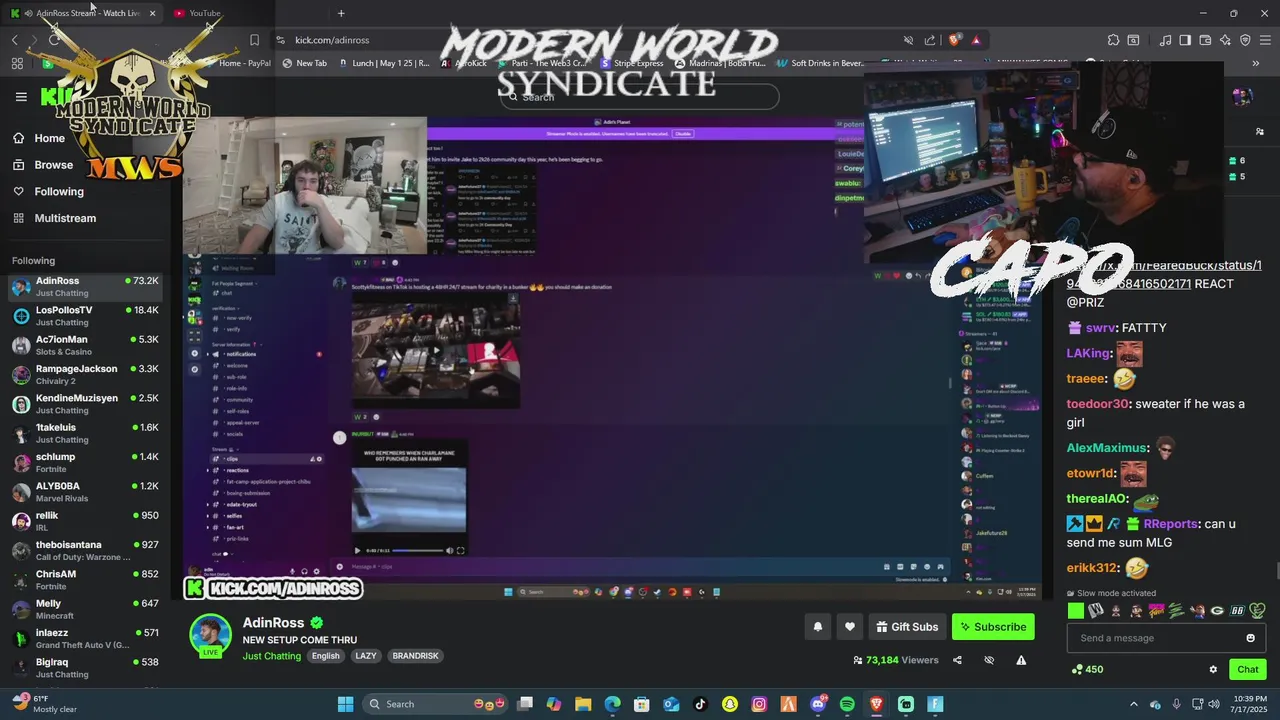This screenshot has height=720, width=1280.
Task: Open Browse in Kick sidebar
Action: pyautogui.click(x=43, y=165)
